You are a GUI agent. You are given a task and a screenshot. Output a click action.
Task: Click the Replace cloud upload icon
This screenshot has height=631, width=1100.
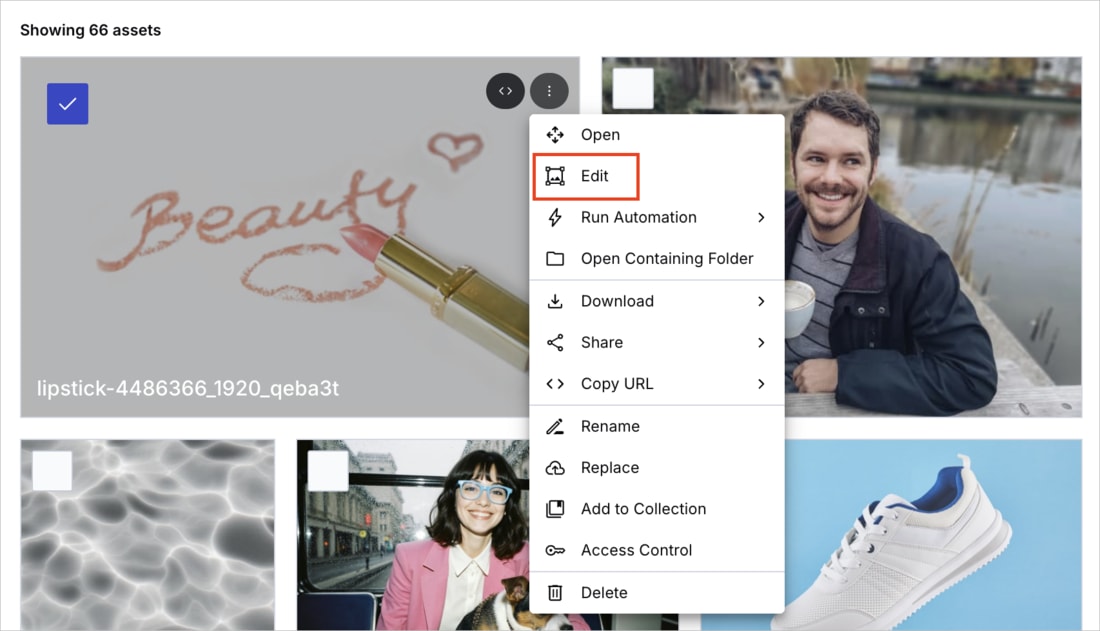pos(555,468)
